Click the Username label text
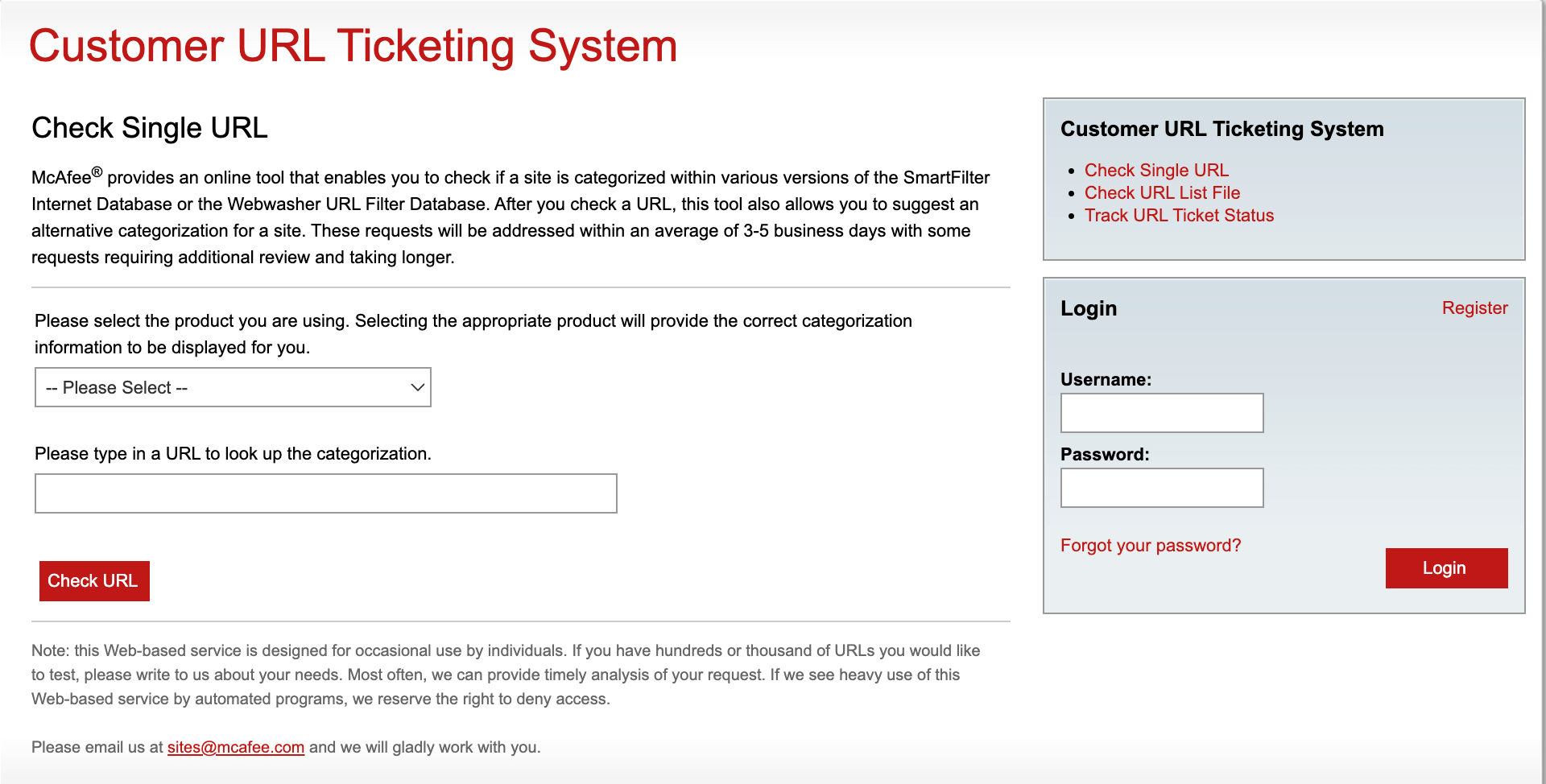Viewport: 1546px width, 784px height. tap(1106, 380)
